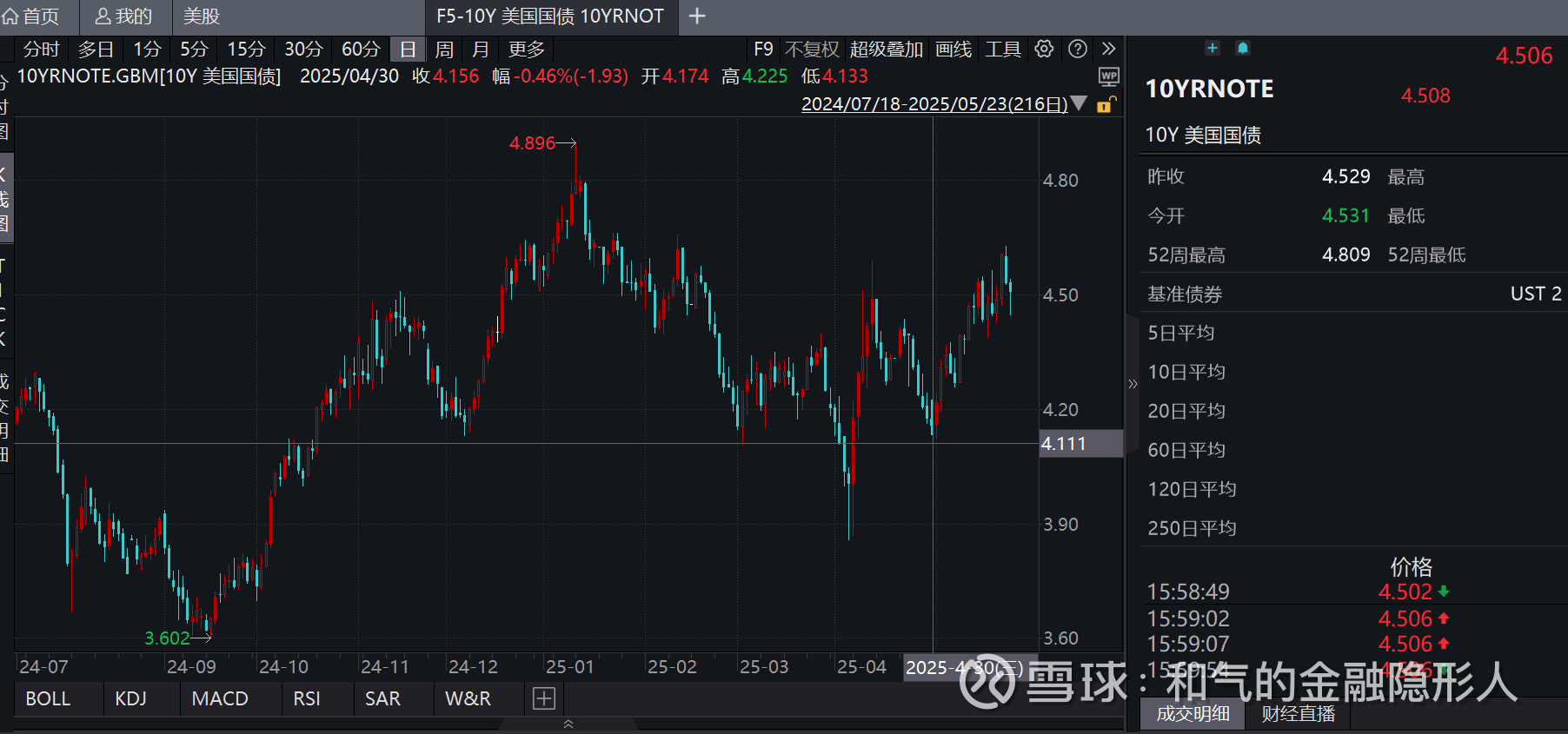Toggle 不复权 price adjustment mode
This screenshot has width=1568, height=734.
point(811,50)
